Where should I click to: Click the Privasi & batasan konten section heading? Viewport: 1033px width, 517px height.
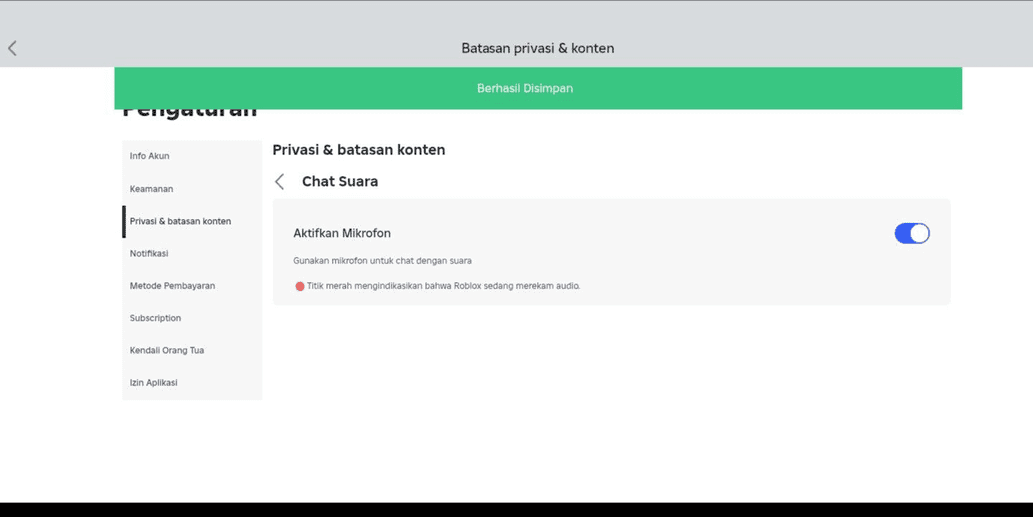359,150
